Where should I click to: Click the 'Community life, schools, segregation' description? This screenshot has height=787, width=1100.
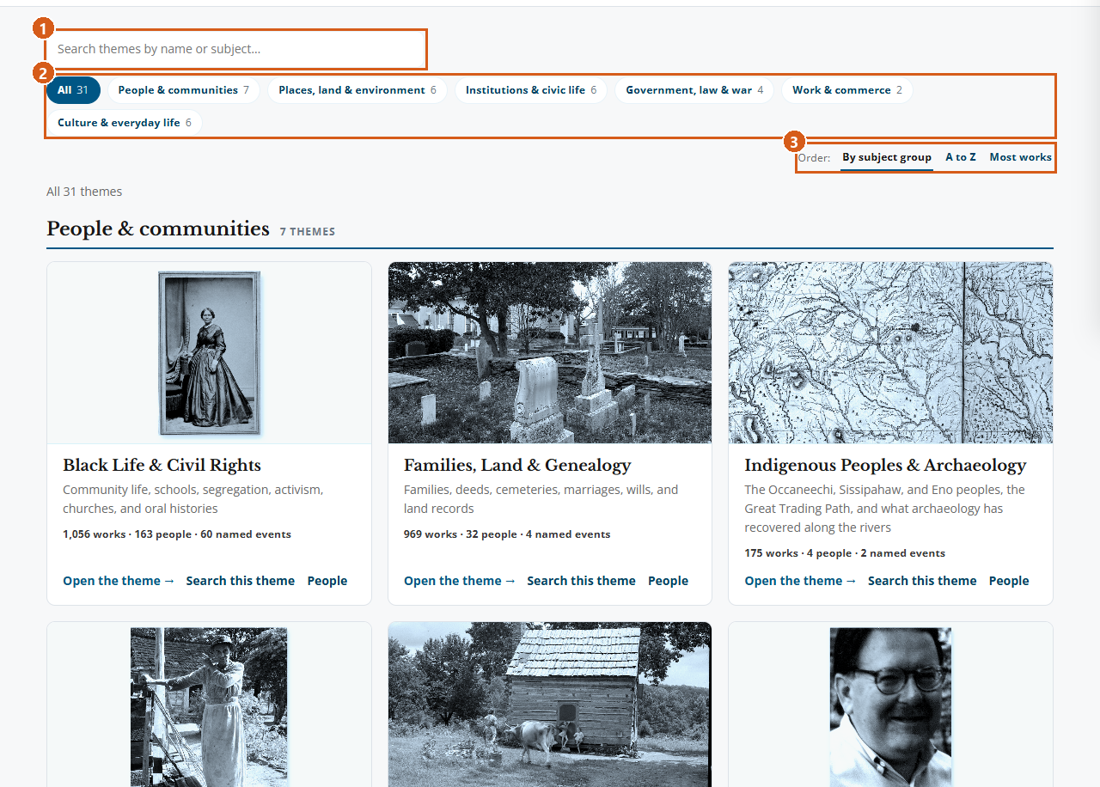point(193,499)
